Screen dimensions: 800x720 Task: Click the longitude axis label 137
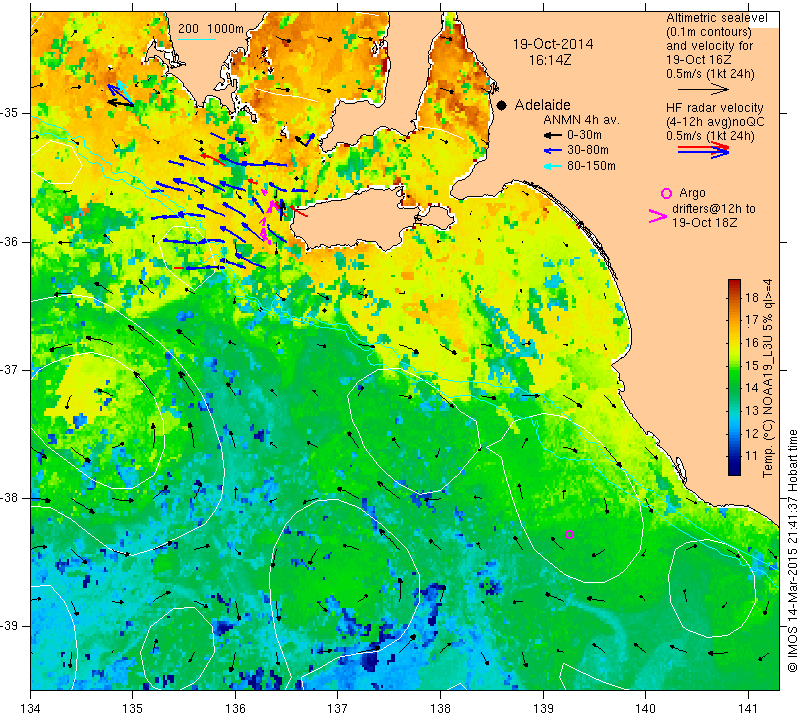click(338, 708)
